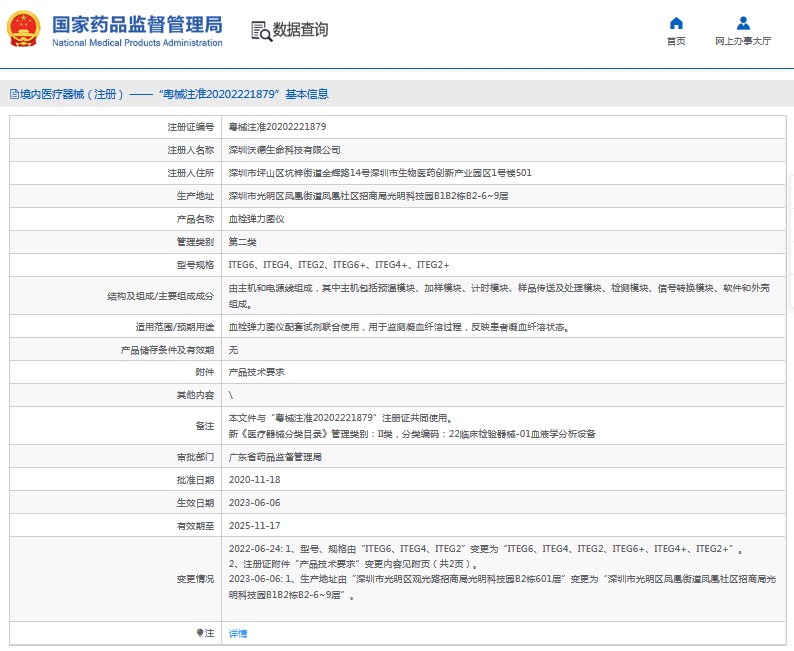Select registration number value 粤械注准20202221879
The width and height of the screenshot is (794, 651).
(x=277, y=127)
